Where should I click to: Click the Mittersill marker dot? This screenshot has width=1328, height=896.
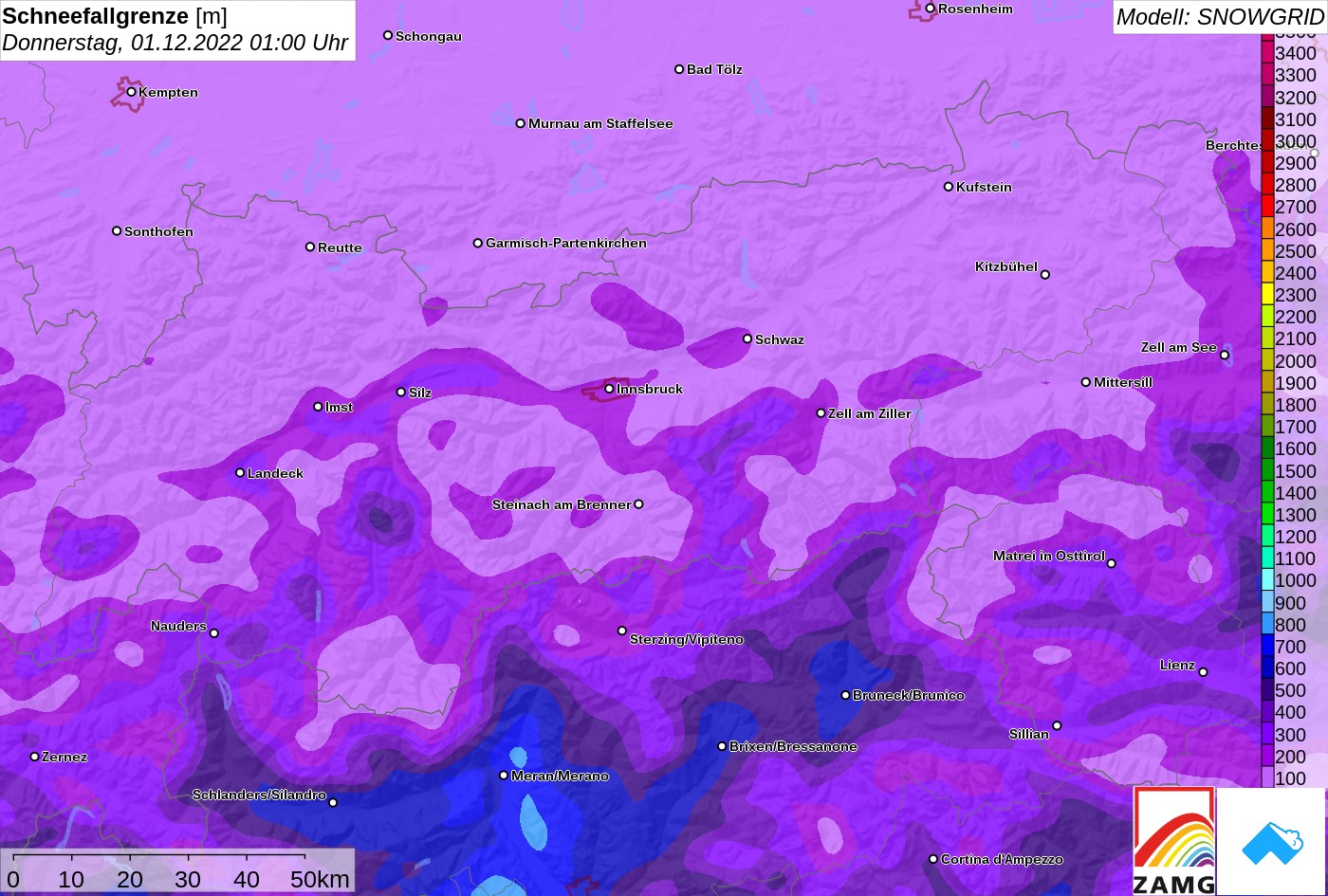pyautogui.click(x=1086, y=382)
